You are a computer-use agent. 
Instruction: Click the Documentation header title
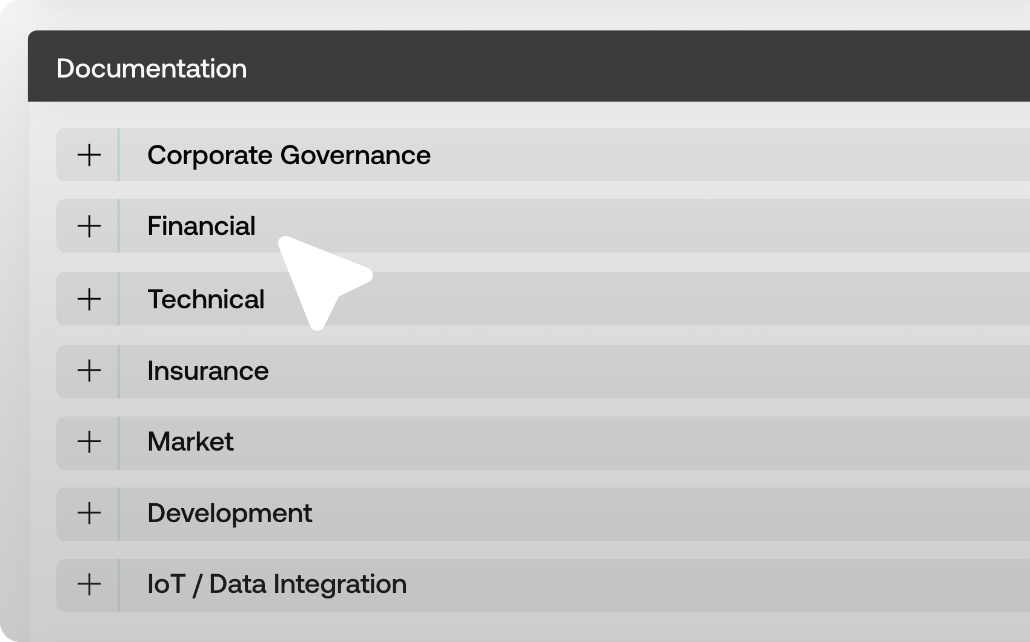point(151,69)
